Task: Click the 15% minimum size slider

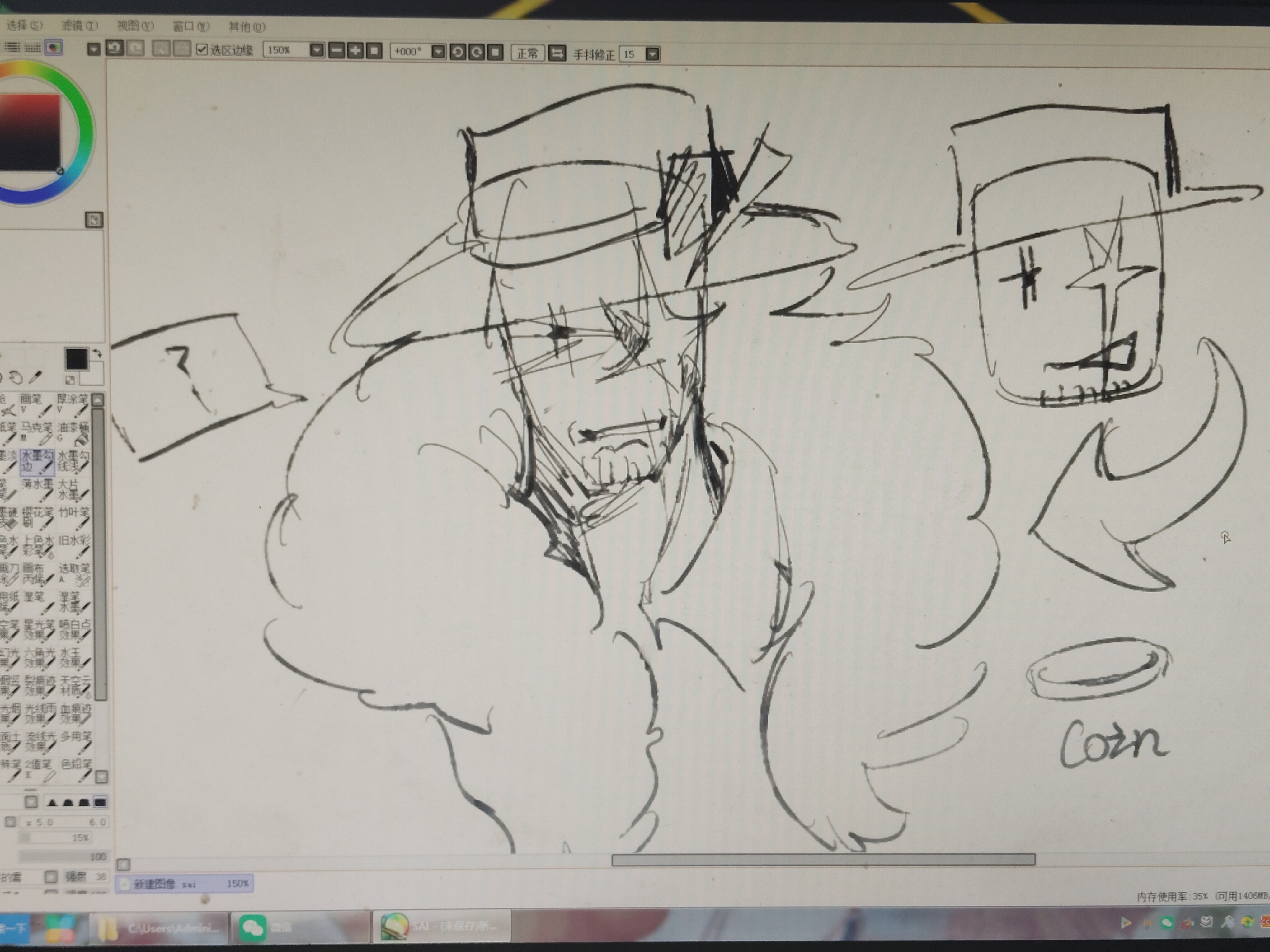Action: pos(56,838)
